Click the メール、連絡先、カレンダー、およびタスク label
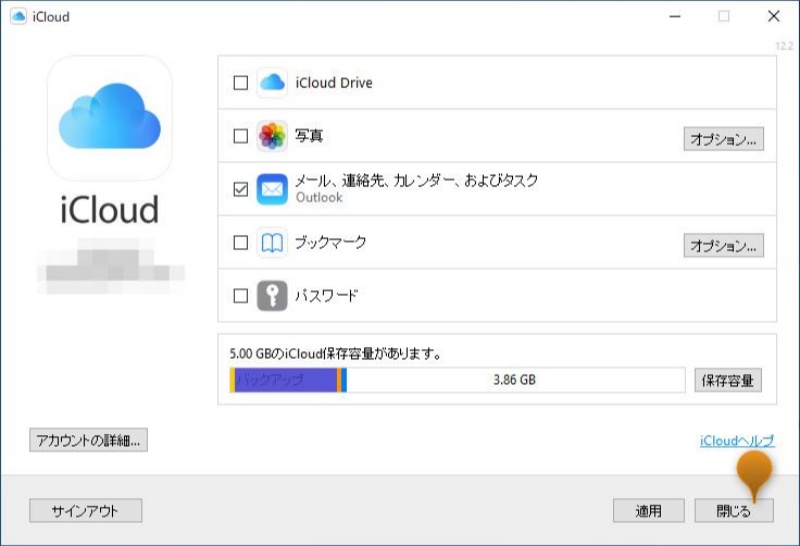Viewport: 800px width, 546px height. click(416, 180)
